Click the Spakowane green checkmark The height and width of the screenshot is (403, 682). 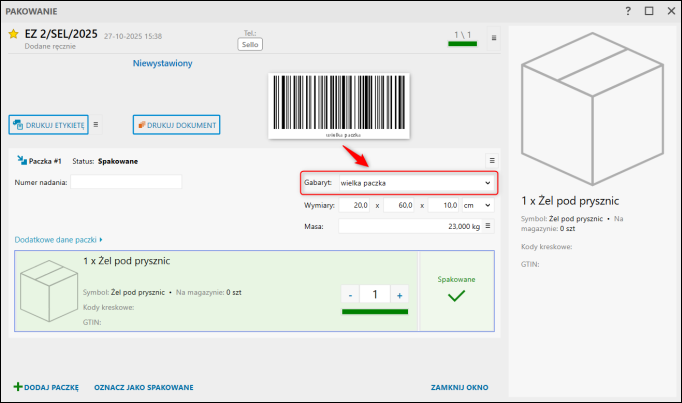click(x=456, y=298)
